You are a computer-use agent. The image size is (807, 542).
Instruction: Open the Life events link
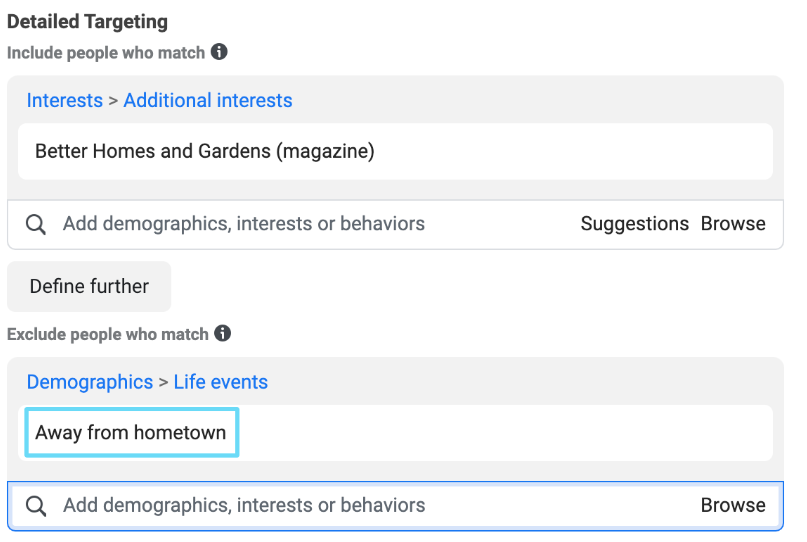point(221,382)
